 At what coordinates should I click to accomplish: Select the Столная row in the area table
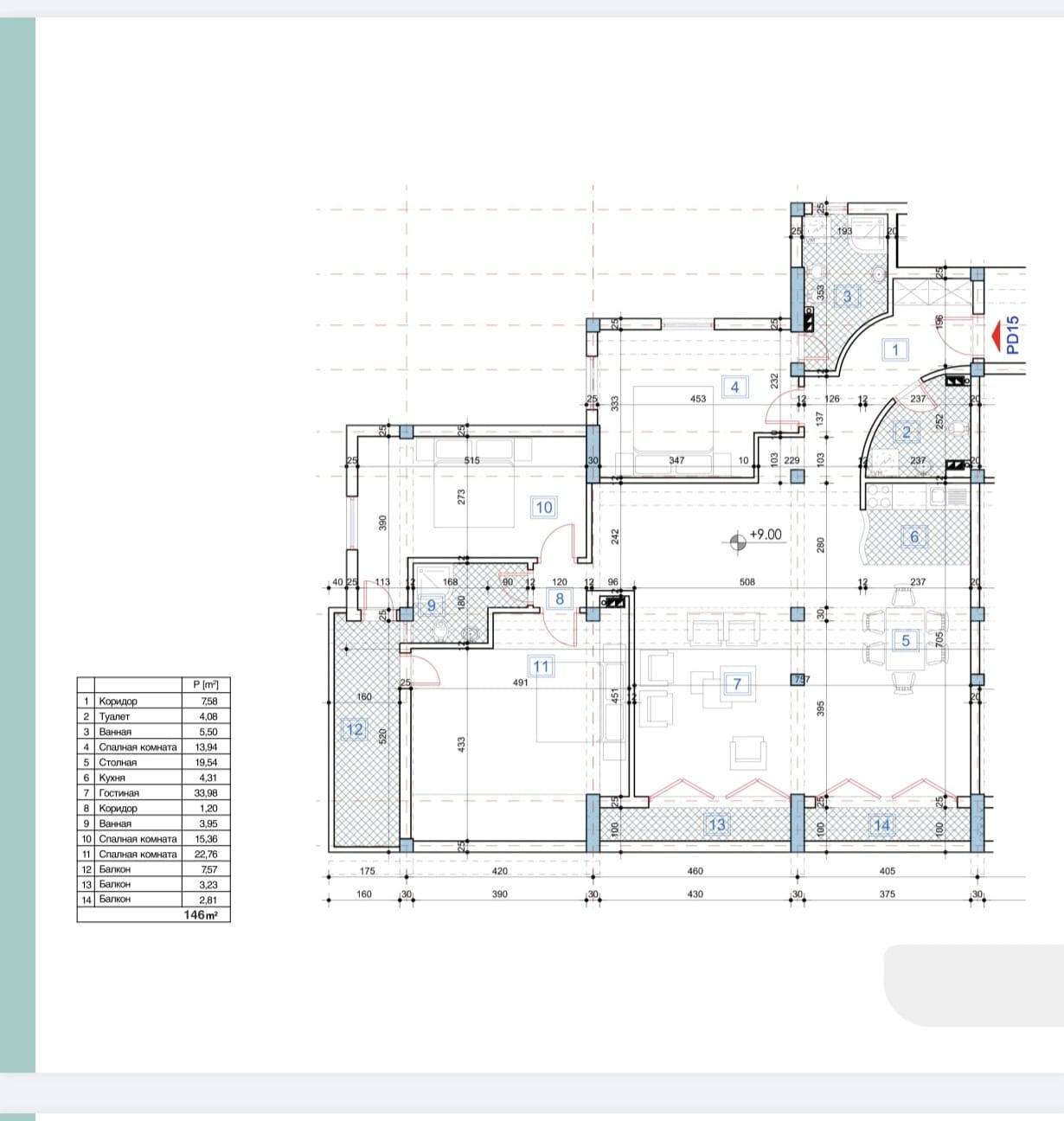pos(153,763)
